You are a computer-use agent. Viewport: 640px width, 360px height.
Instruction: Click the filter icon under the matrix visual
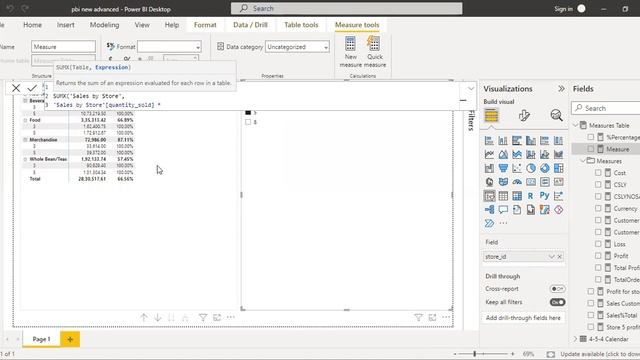(202, 318)
